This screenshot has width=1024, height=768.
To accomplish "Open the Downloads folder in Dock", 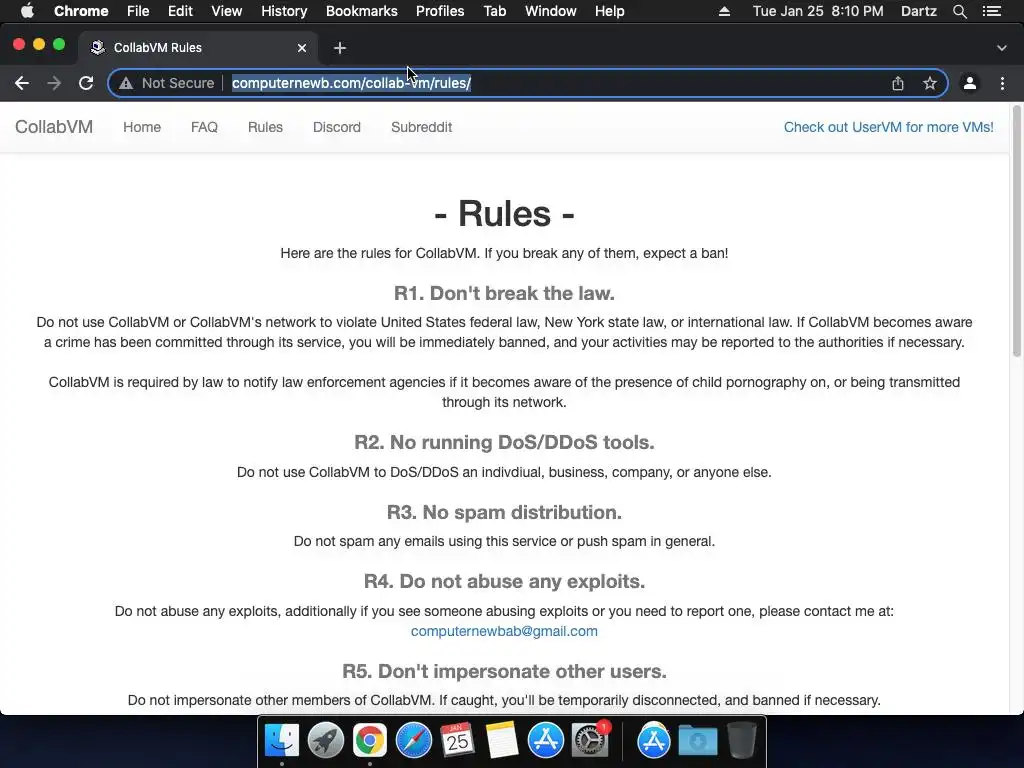I will point(697,741).
